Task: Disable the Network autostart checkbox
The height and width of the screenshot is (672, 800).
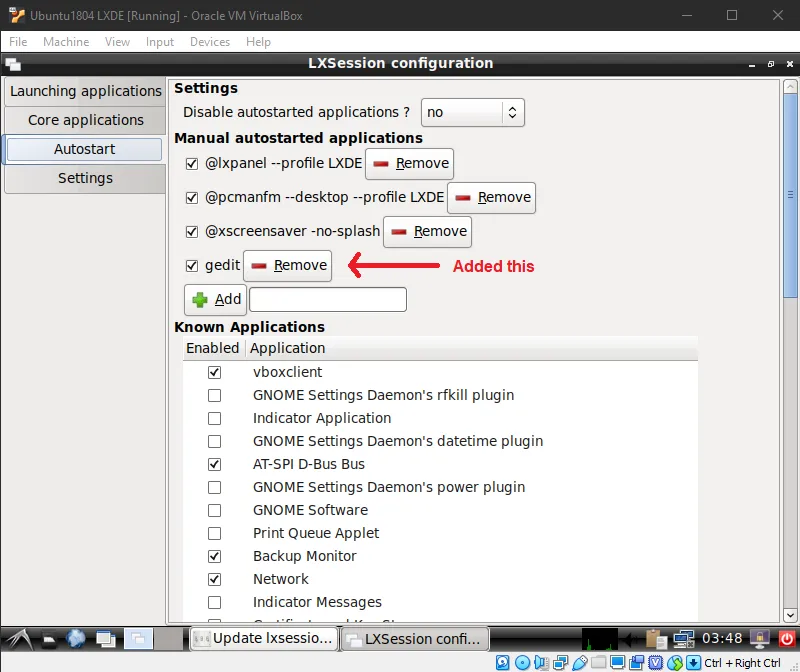Action: [x=214, y=580]
